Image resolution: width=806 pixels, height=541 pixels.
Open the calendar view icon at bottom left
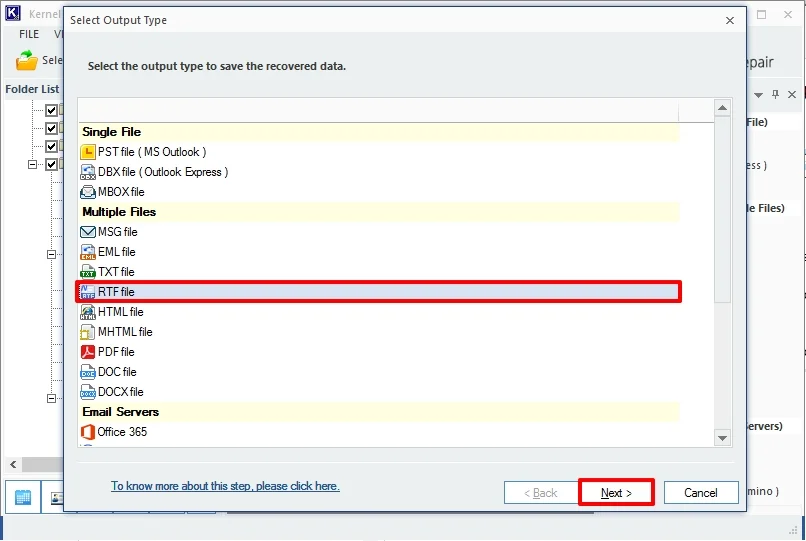[23, 497]
